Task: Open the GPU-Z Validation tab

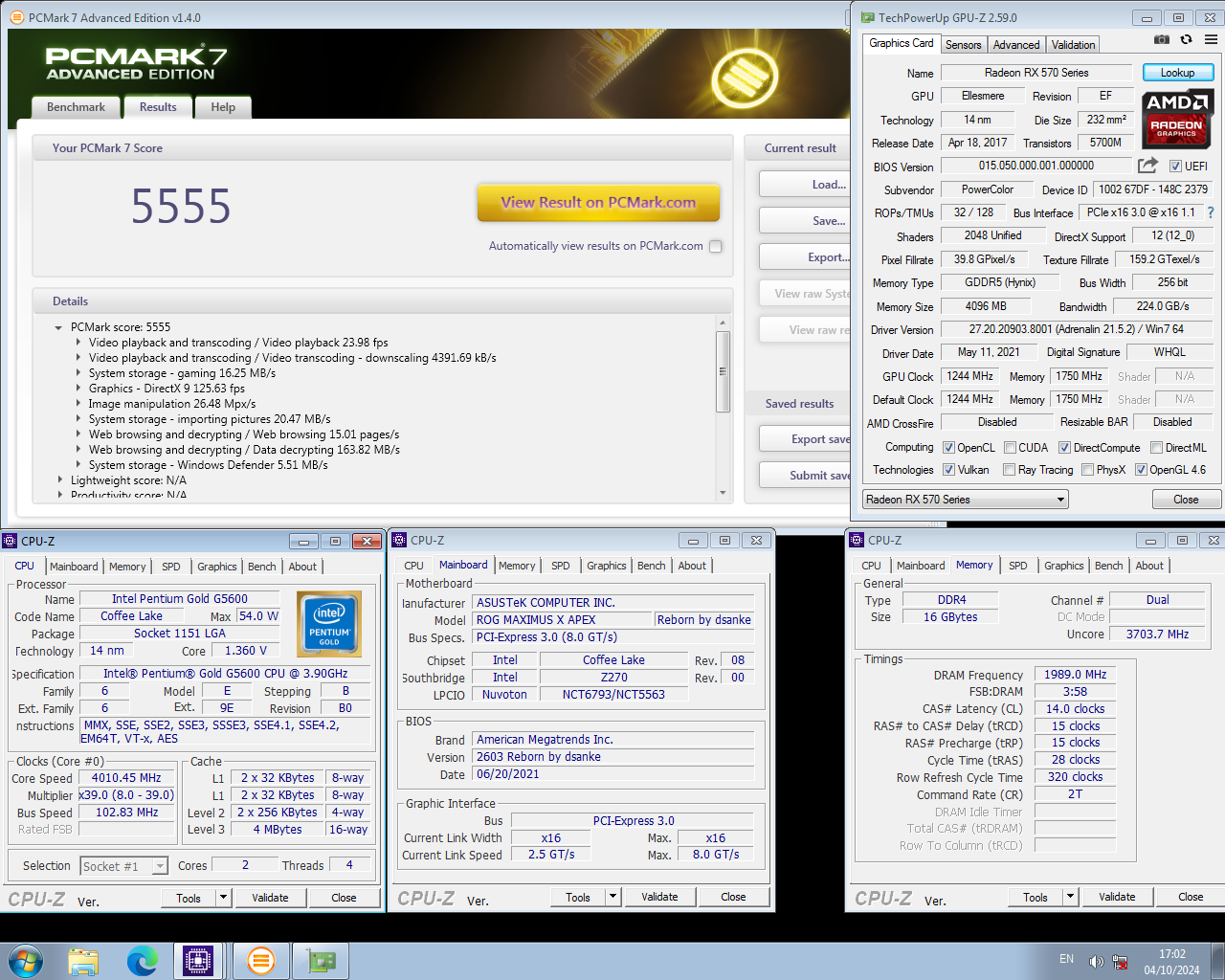Action: click(x=1073, y=45)
